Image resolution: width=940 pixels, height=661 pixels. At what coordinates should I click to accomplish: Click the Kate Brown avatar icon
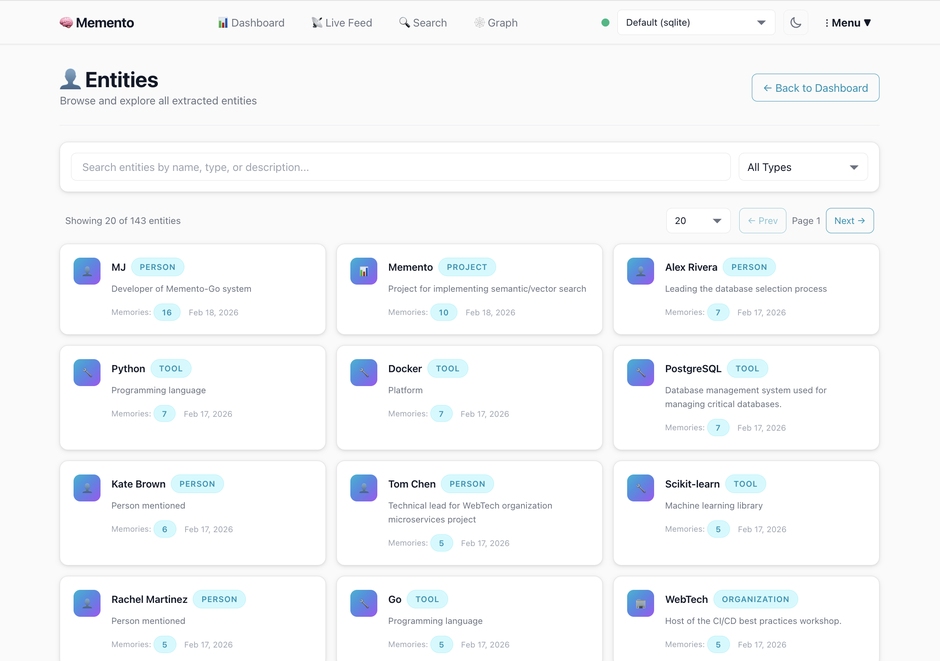click(x=87, y=488)
